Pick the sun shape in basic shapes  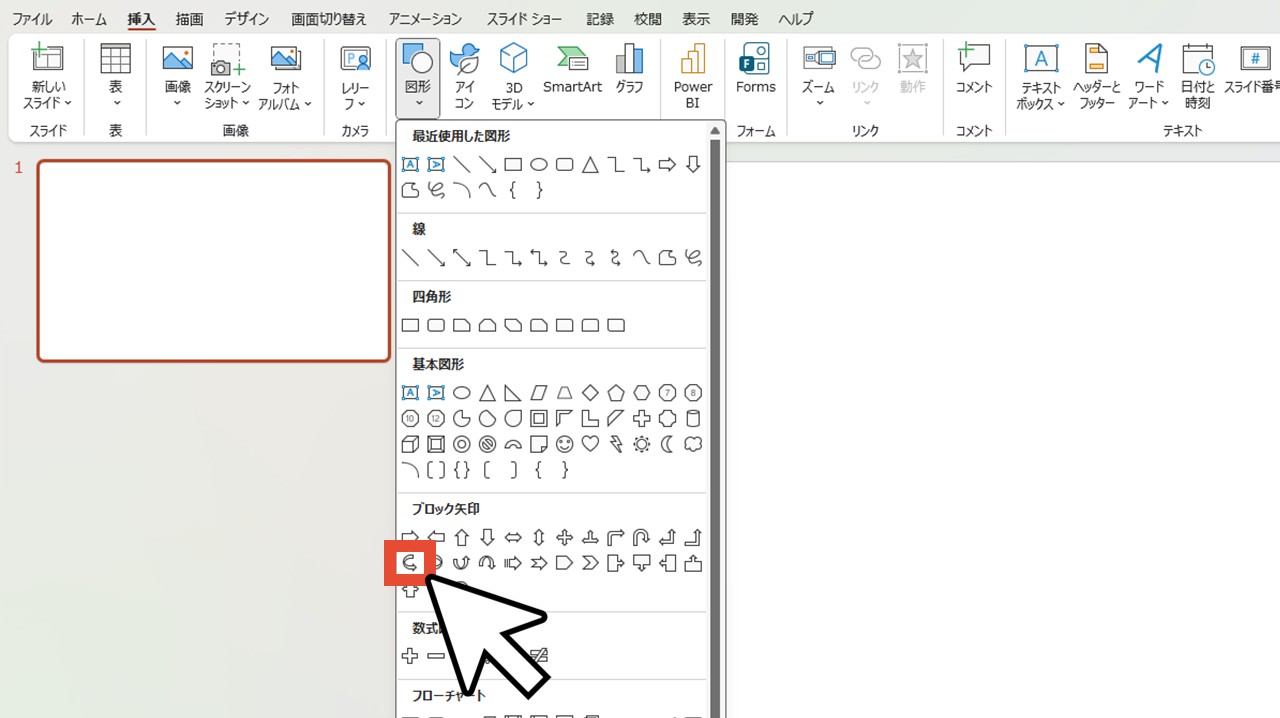coord(642,444)
